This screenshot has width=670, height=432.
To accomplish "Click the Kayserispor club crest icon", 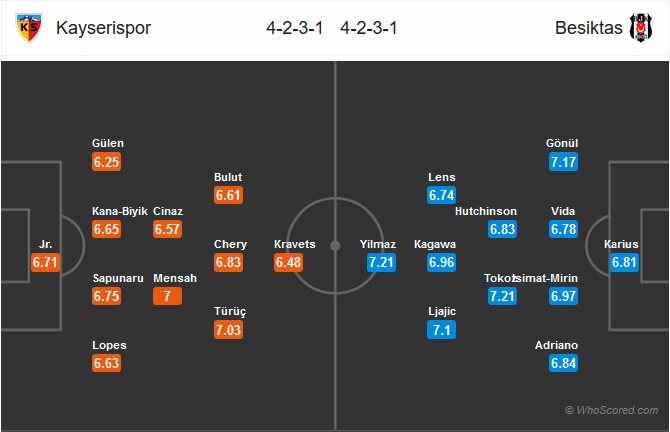I will [x=29, y=28].
